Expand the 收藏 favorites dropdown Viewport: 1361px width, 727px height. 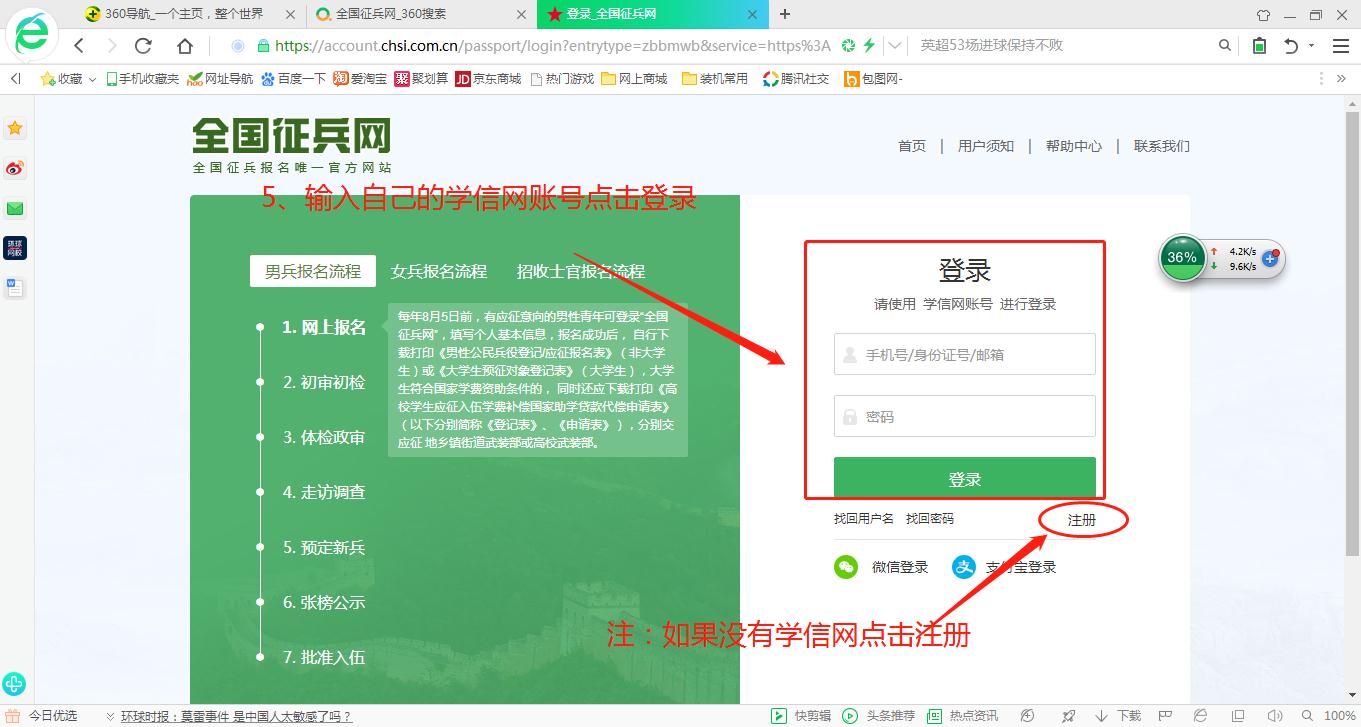(92, 79)
